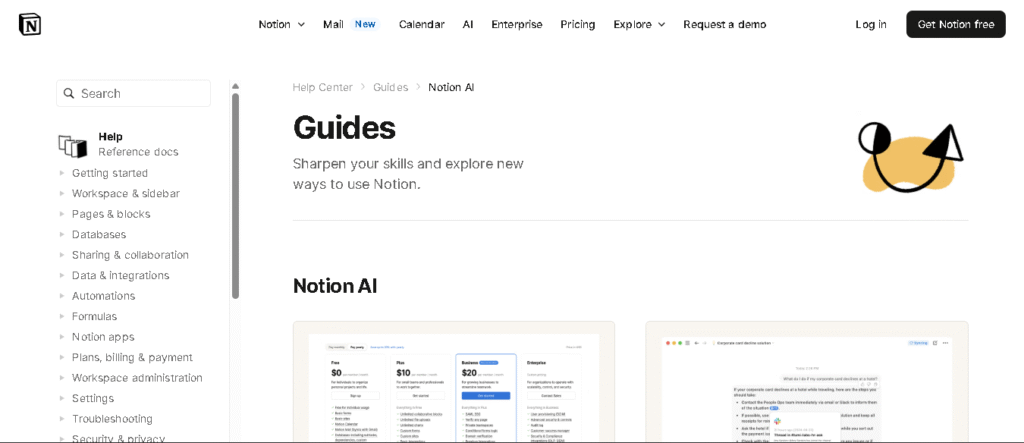Navigate to Help Center breadcrumb

pyautogui.click(x=322, y=87)
